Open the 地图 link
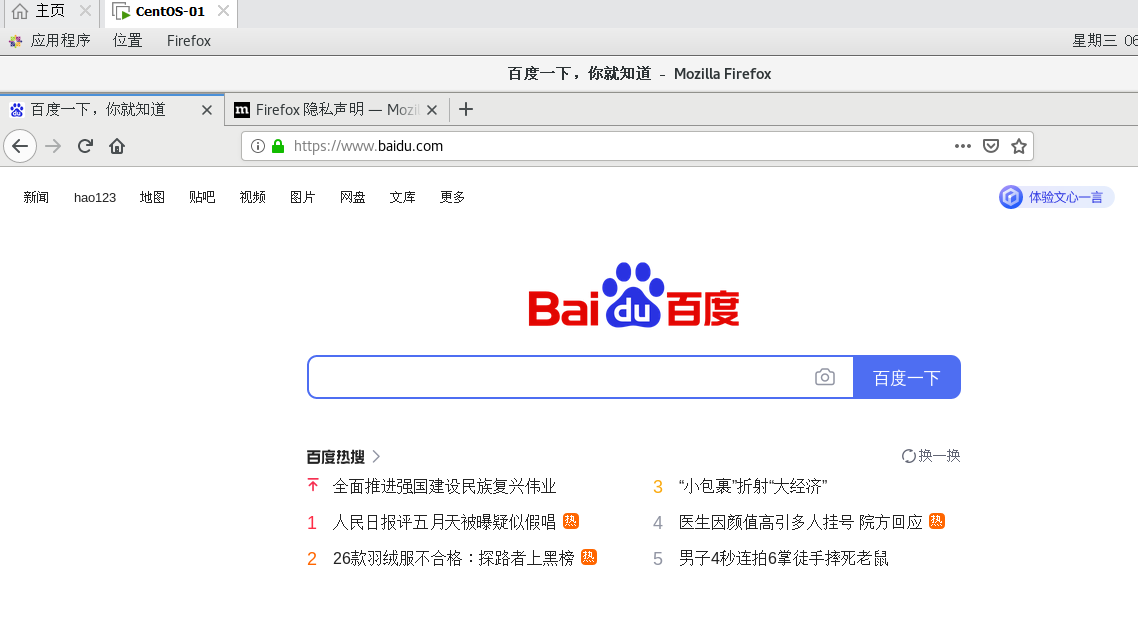This screenshot has width=1138, height=644. click(152, 197)
